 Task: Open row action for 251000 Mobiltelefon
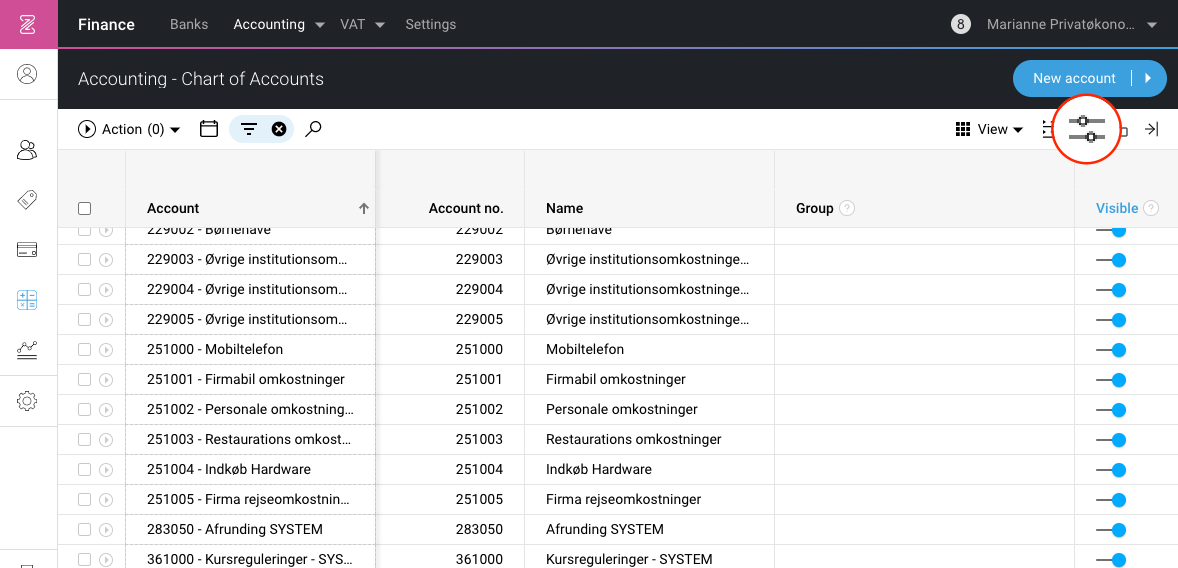[106, 349]
